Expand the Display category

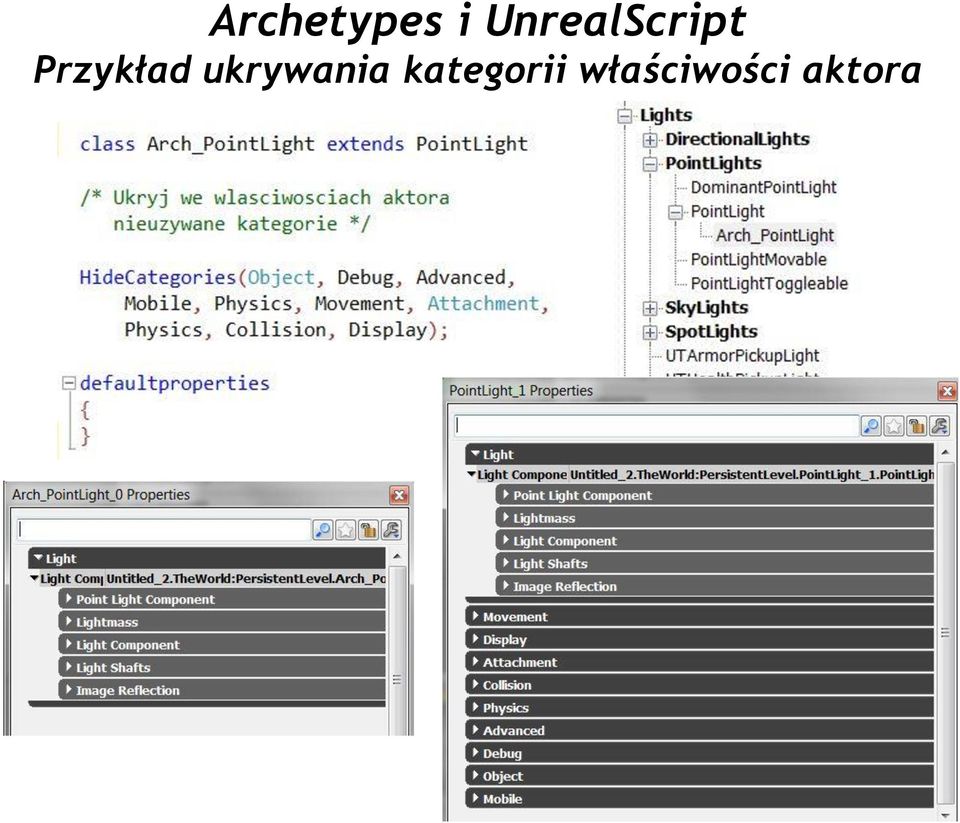pos(476,639)
